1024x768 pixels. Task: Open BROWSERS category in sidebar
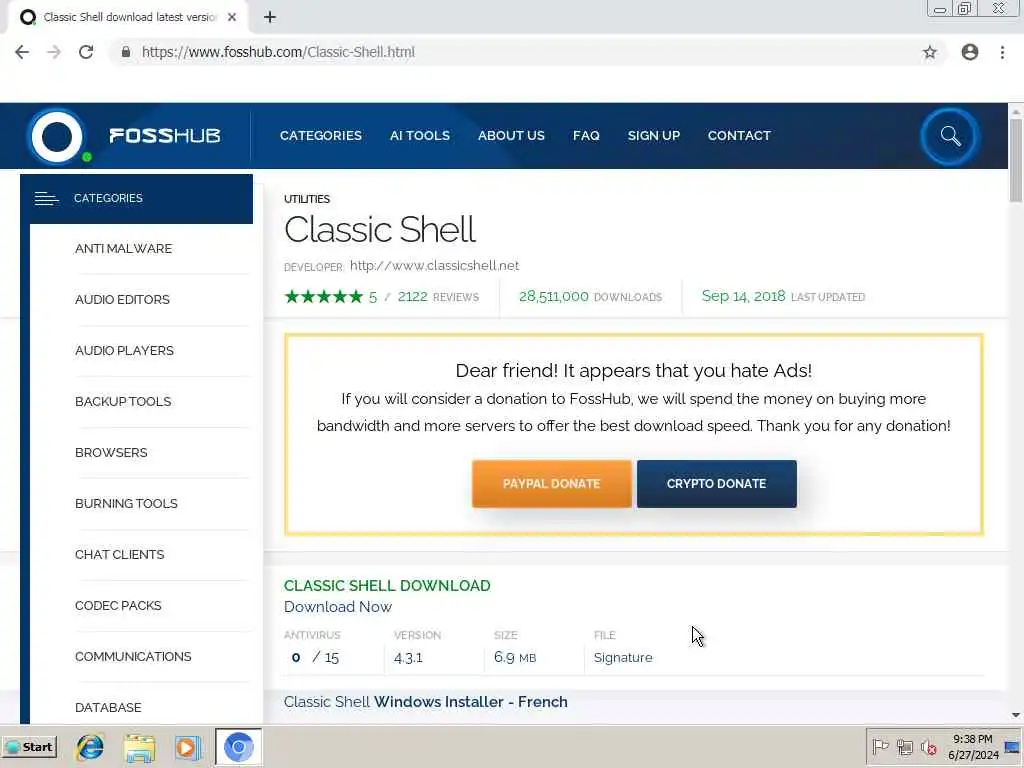point(111,453)
